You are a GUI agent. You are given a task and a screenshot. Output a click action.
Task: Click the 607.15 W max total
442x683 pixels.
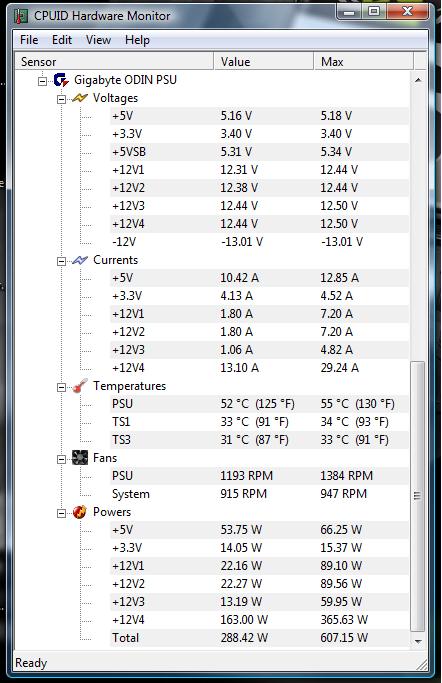point(344,638)
